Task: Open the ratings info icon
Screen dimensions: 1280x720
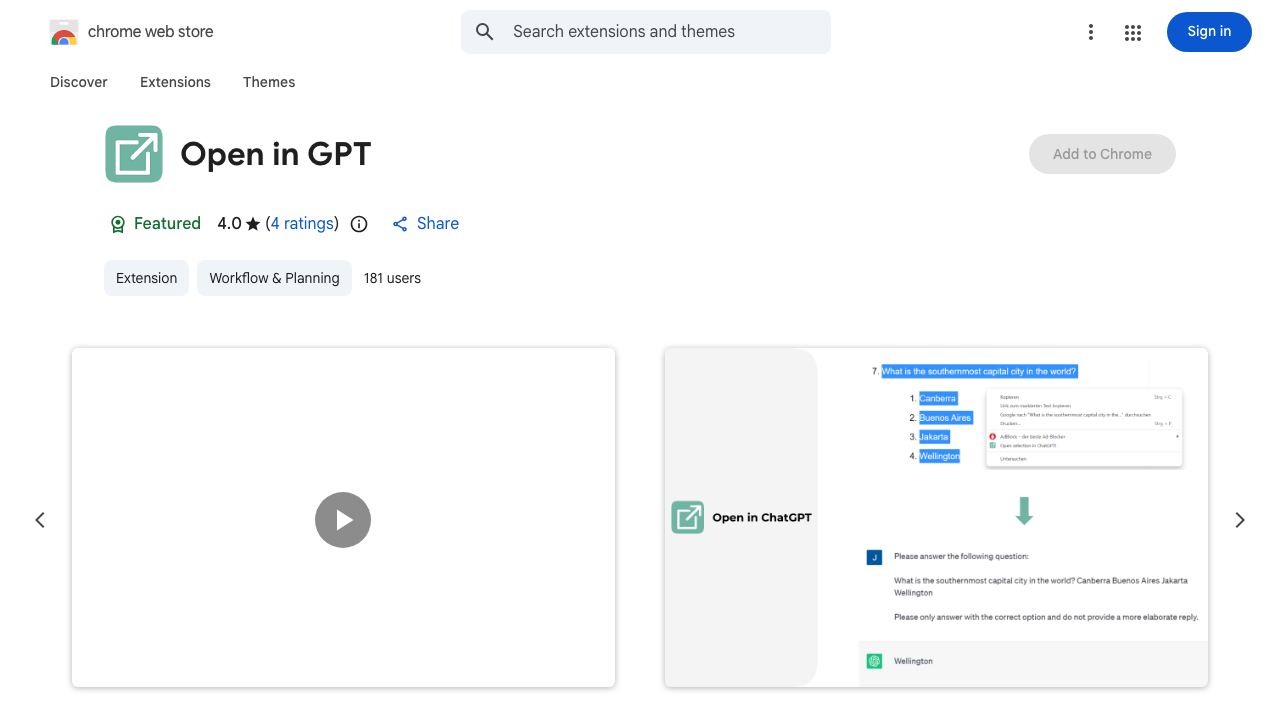Action: click(359, 224)
